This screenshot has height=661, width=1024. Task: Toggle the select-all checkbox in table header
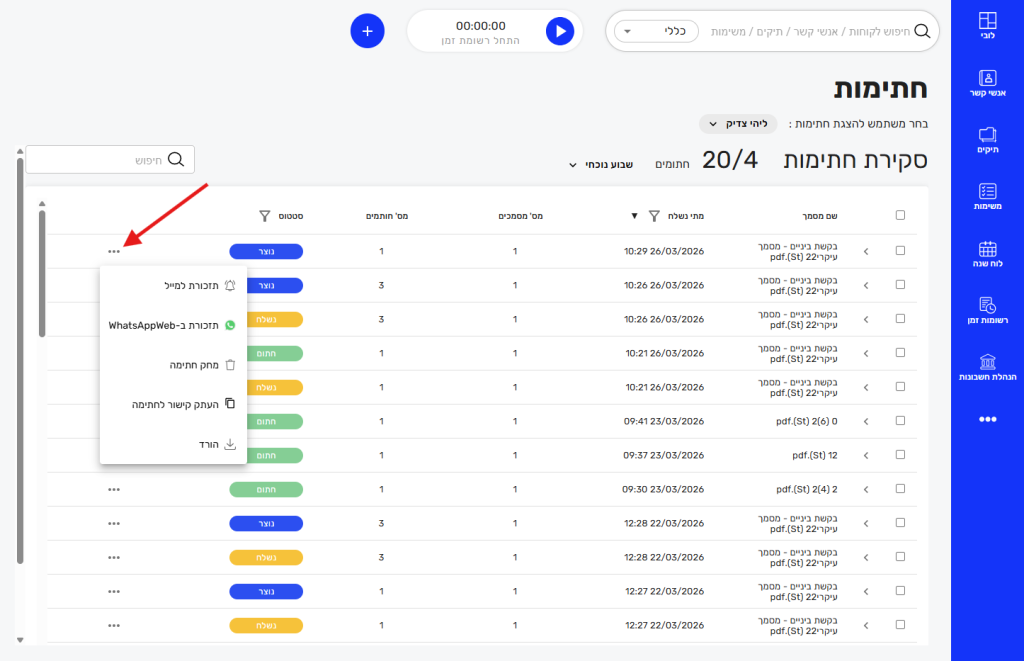point(900,215)
